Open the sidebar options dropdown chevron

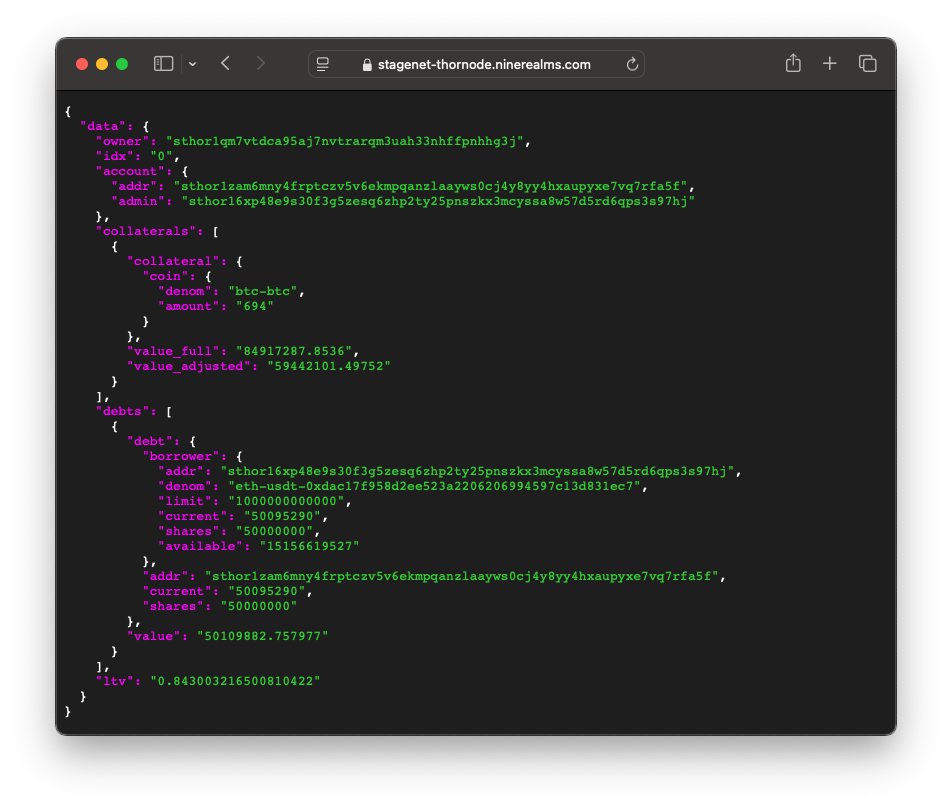[x=192, y=64]
